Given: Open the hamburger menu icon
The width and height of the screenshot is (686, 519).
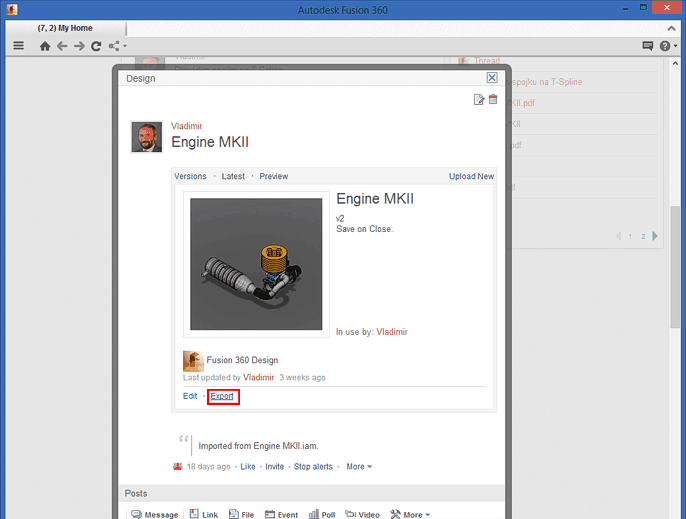Looking at the screenshot, I should [x=19, y=46].
